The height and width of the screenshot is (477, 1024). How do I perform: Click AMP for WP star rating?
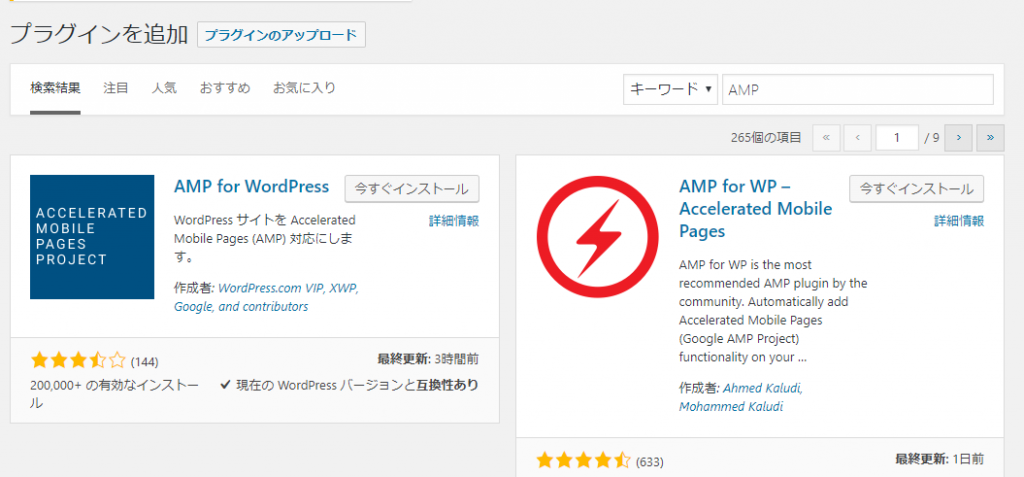point(583,461)
